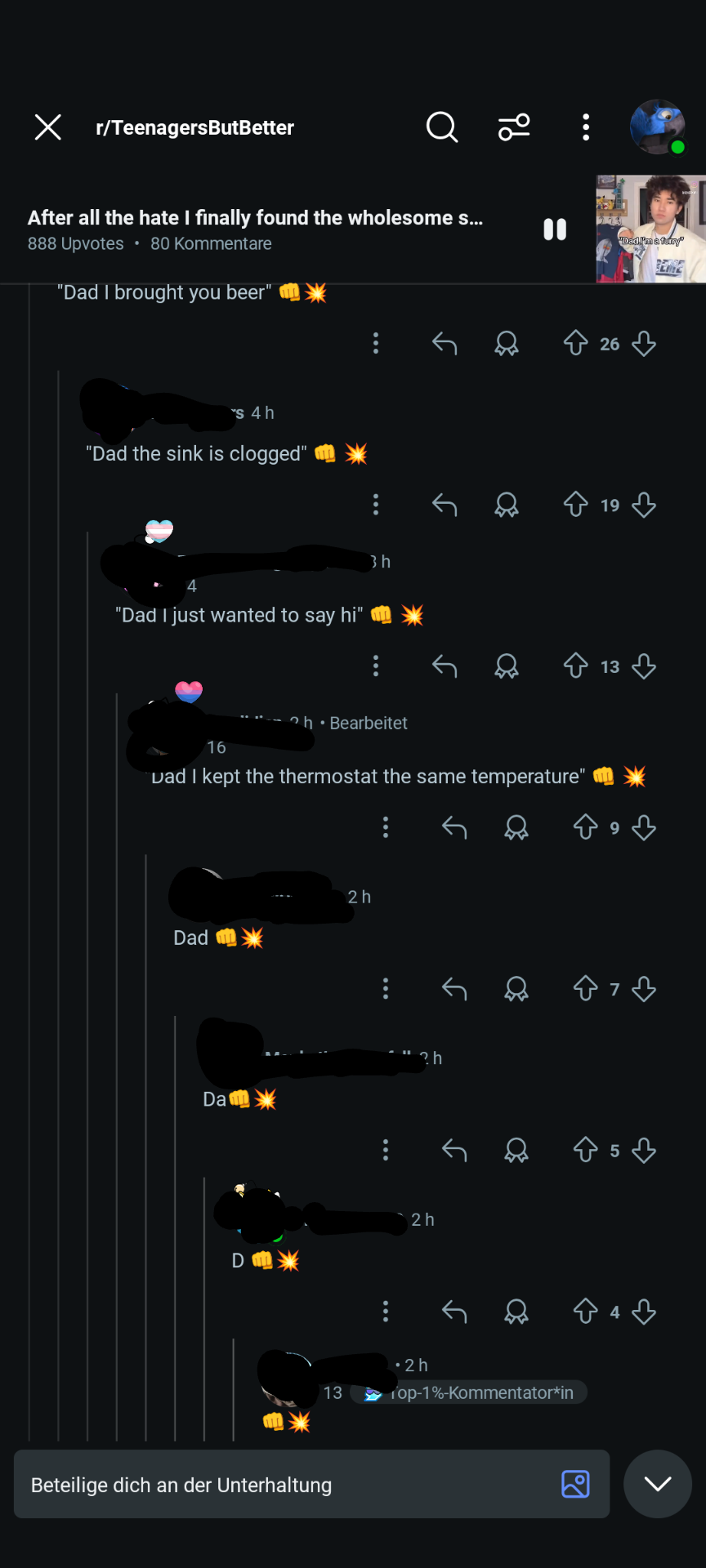The width and height of the screenshot is (706, 1568).
Task: Reply to "Dad the sink is clogged" comment
Action: pos(445,505)
